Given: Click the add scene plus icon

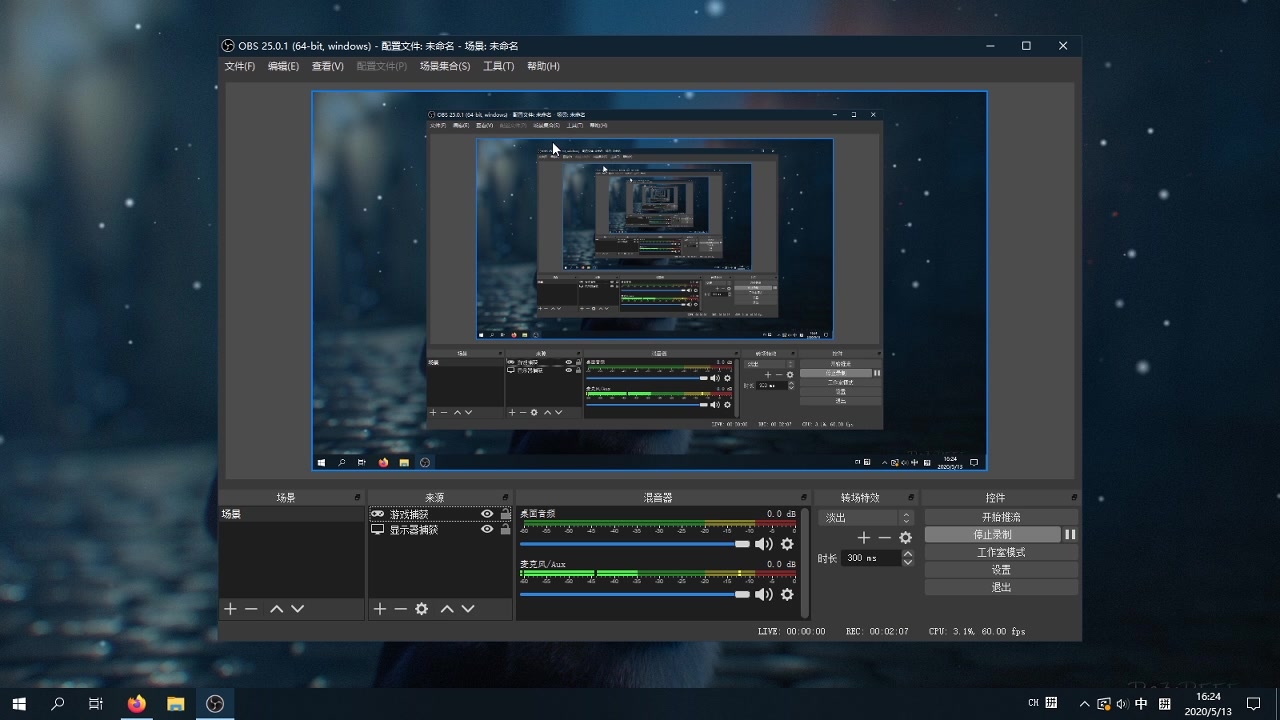Looking at the screenshot, I should (229, 609).
